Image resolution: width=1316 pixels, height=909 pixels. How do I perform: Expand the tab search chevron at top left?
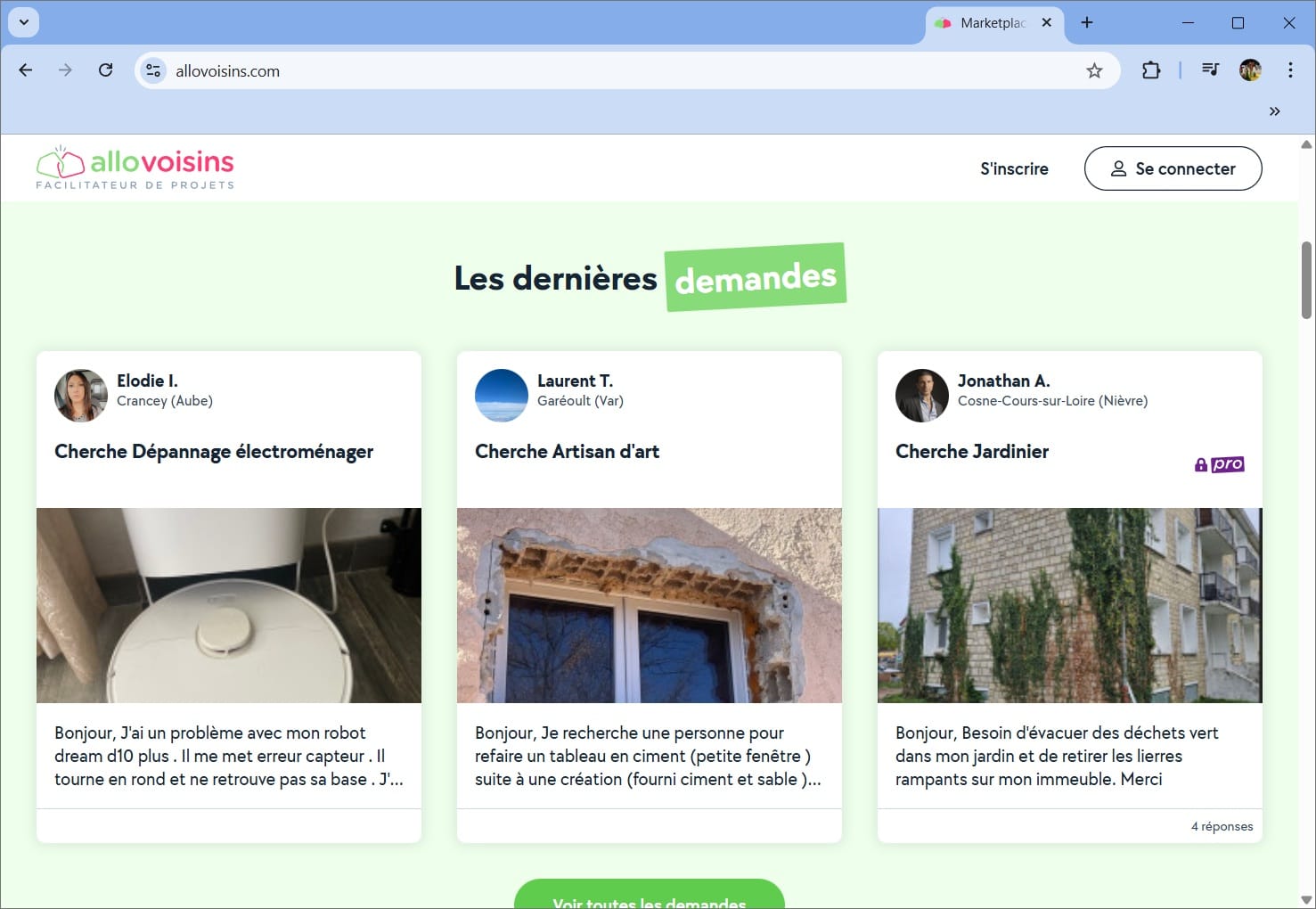23,22
